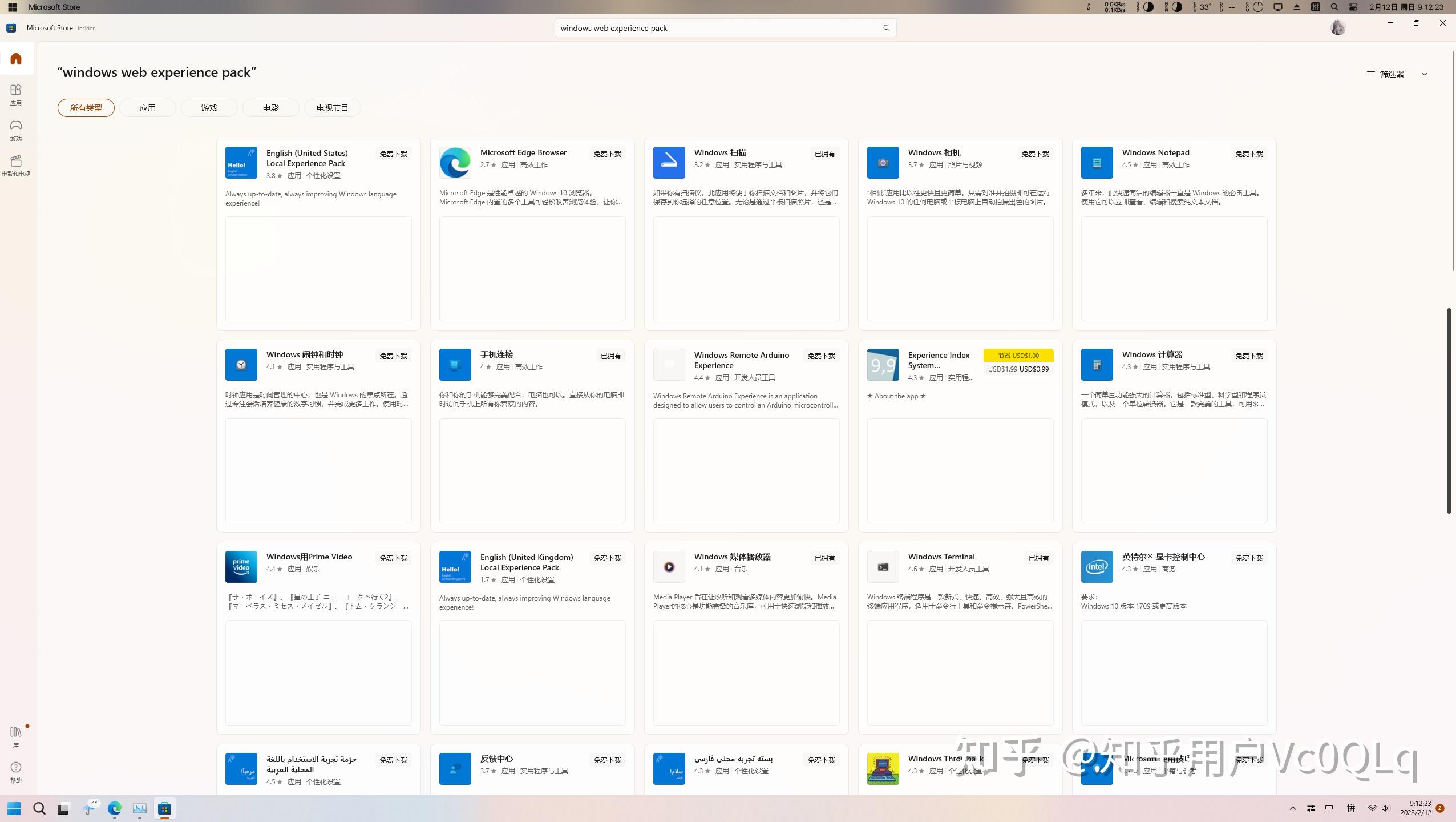Open the user profile avatar

point(1338,27)
